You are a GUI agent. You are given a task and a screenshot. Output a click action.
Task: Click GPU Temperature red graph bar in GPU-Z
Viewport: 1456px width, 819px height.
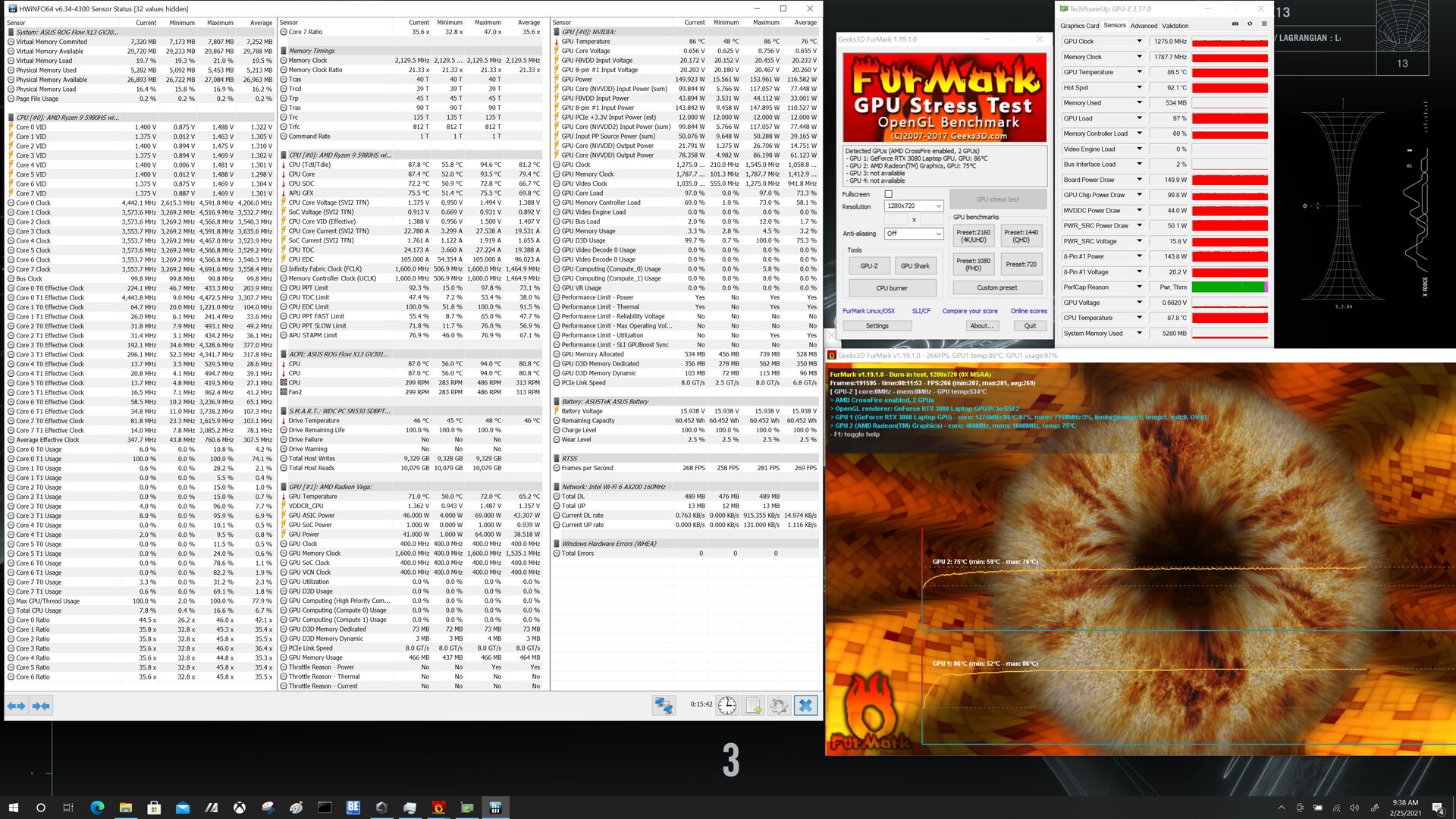click(x=1230, y=73)
